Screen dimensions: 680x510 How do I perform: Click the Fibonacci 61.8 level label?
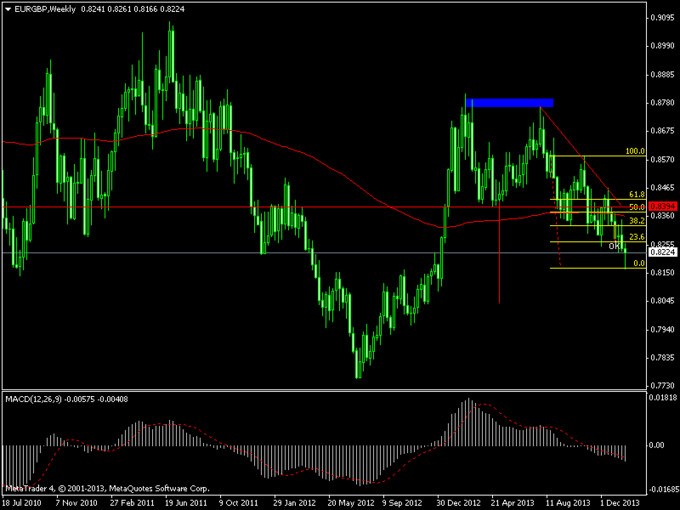[x=635, y=194]
